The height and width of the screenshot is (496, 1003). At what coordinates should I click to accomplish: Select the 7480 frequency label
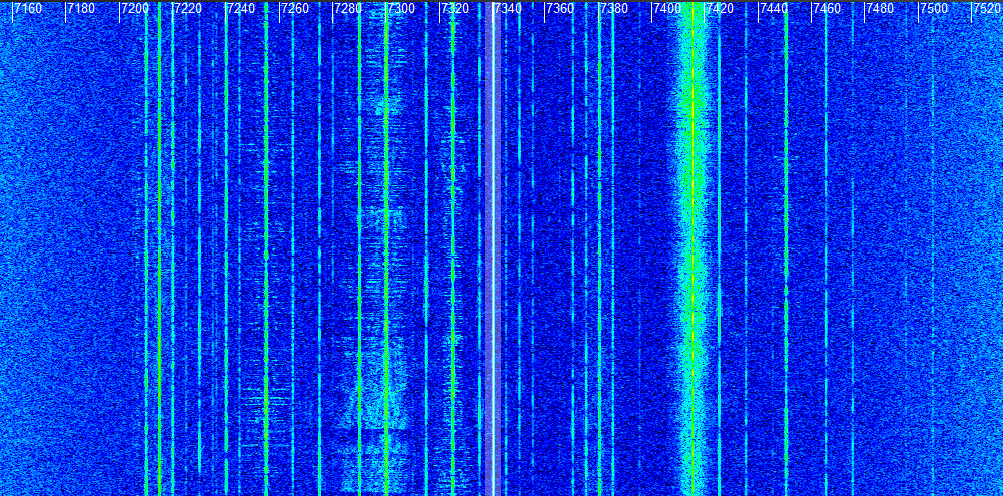click(x=880, y=9)
